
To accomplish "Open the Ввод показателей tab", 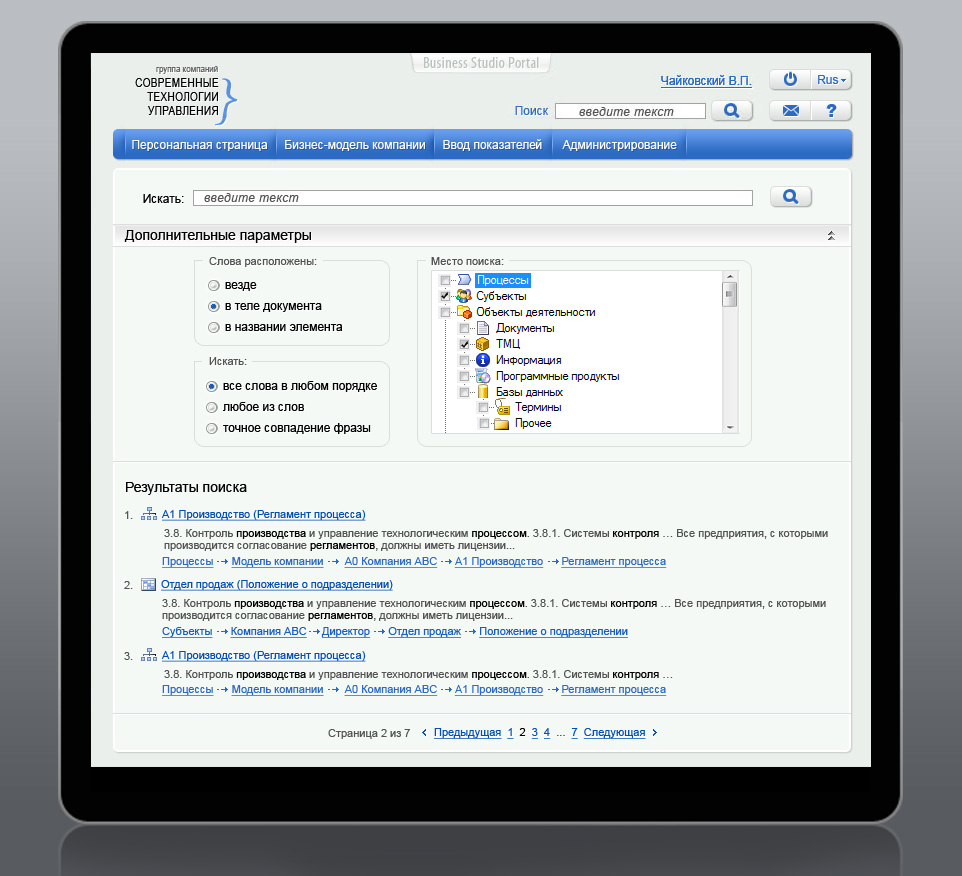I will (x=492, y=145).
